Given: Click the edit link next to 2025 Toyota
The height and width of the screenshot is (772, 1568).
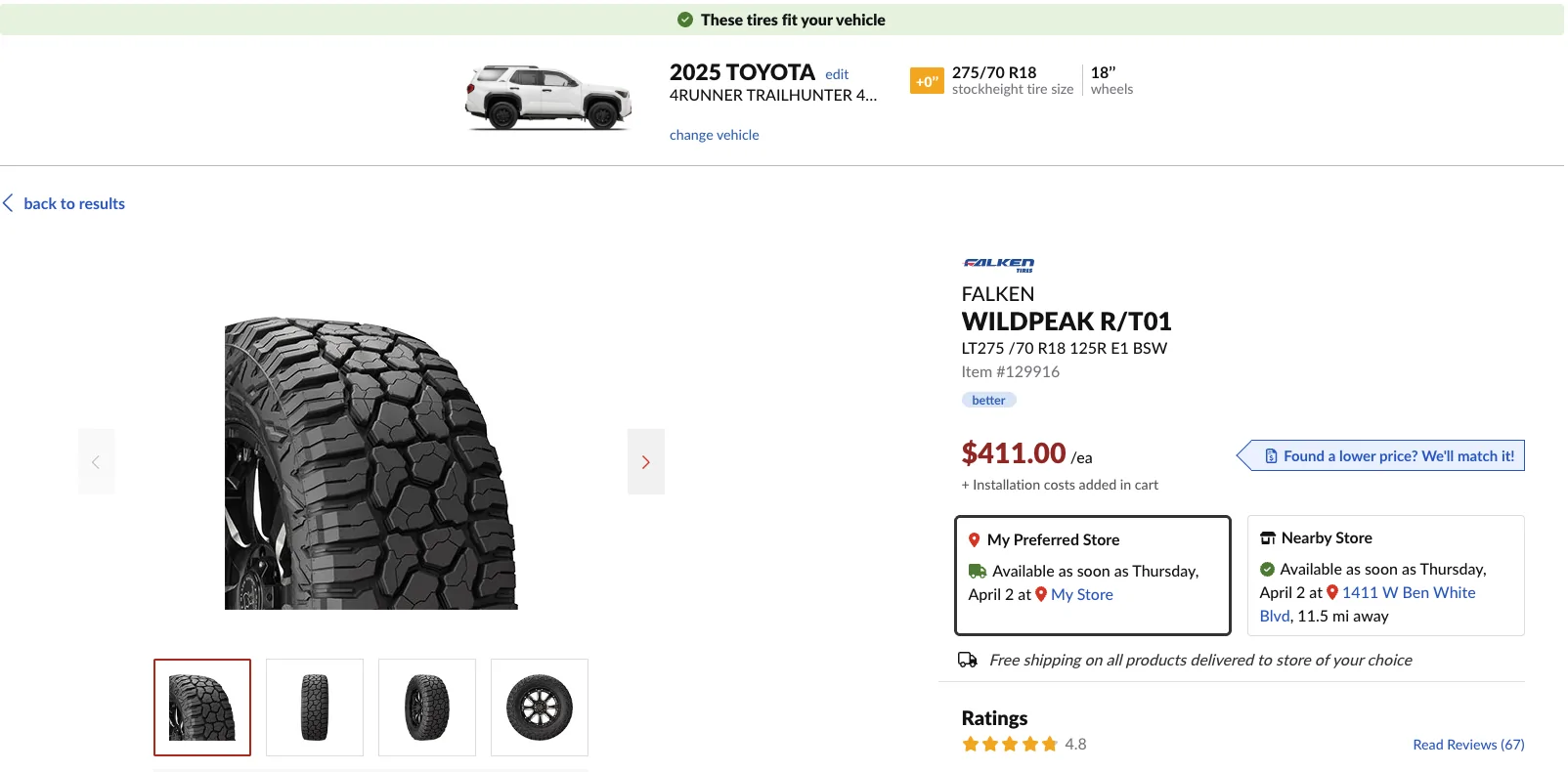Looking at the screenshot, I should (x=836, y=73).
